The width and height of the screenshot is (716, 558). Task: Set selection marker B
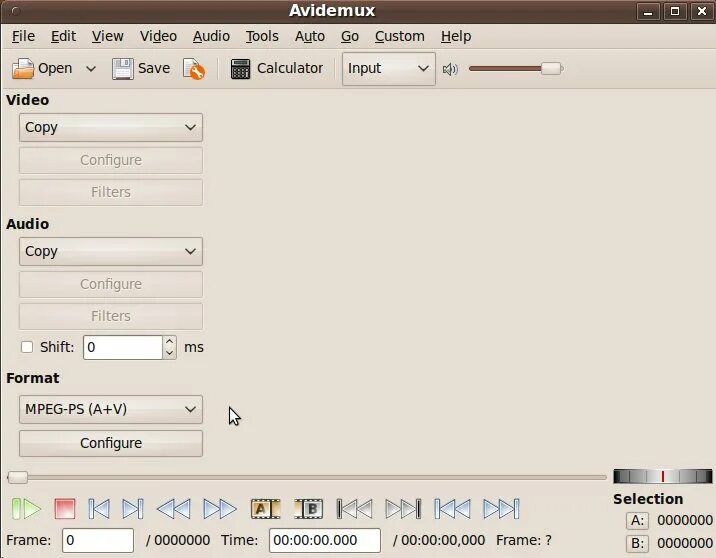click(x=309, y=509)
